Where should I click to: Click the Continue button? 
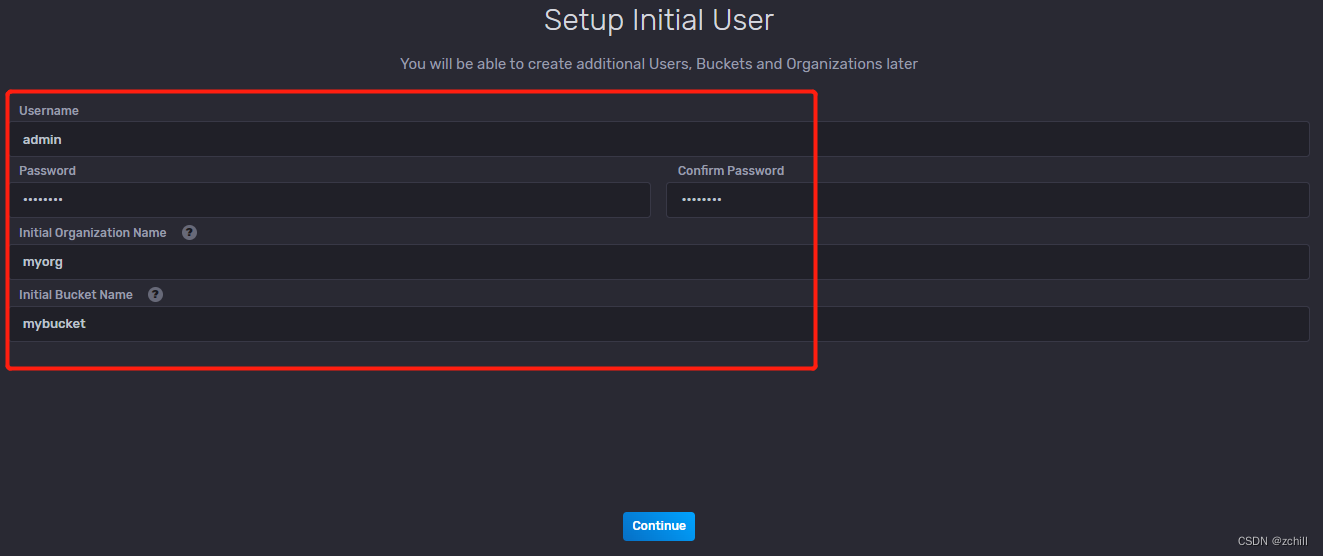pos(659,526)
